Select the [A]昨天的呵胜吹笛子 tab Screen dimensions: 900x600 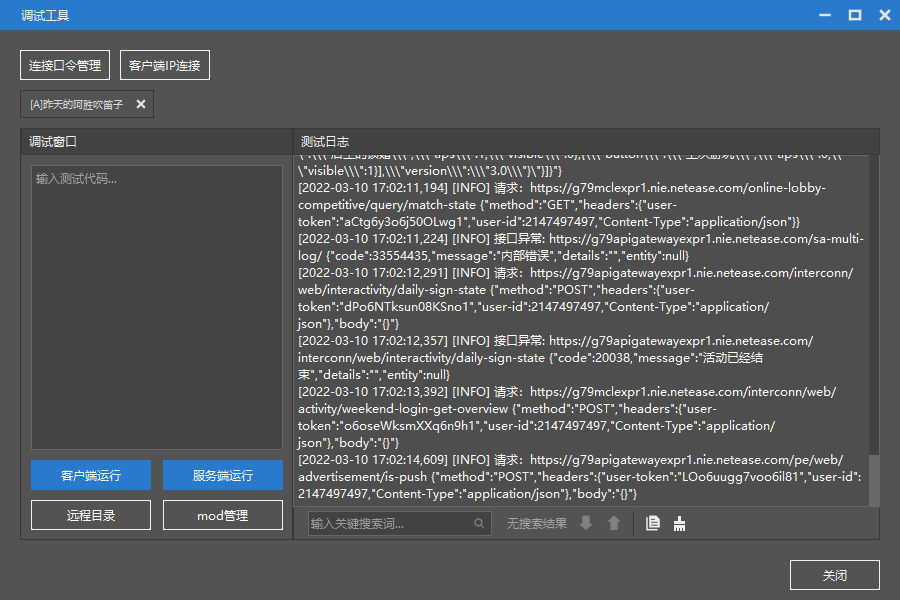point(77,104)
